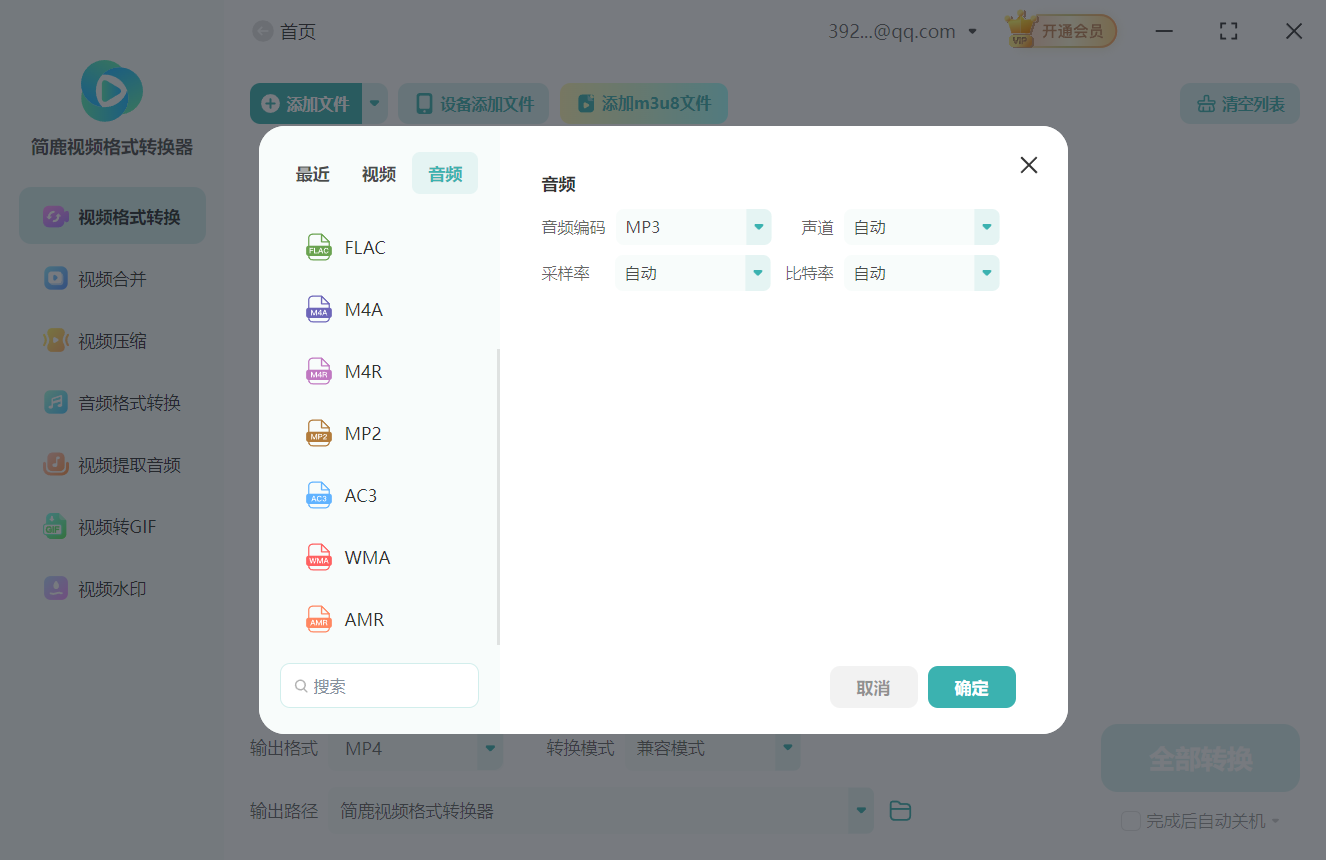Select the AC3 audio format

(362, 495)
